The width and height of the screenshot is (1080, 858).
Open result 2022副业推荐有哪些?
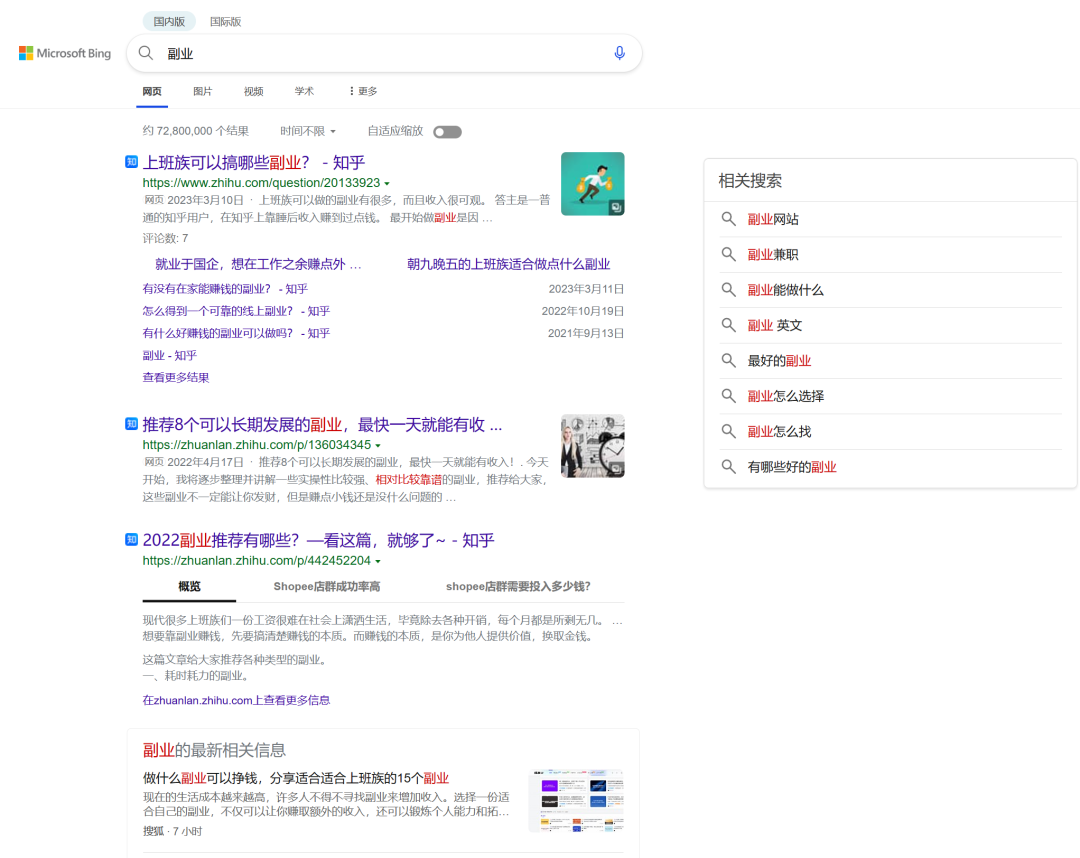tap(318, 540)
